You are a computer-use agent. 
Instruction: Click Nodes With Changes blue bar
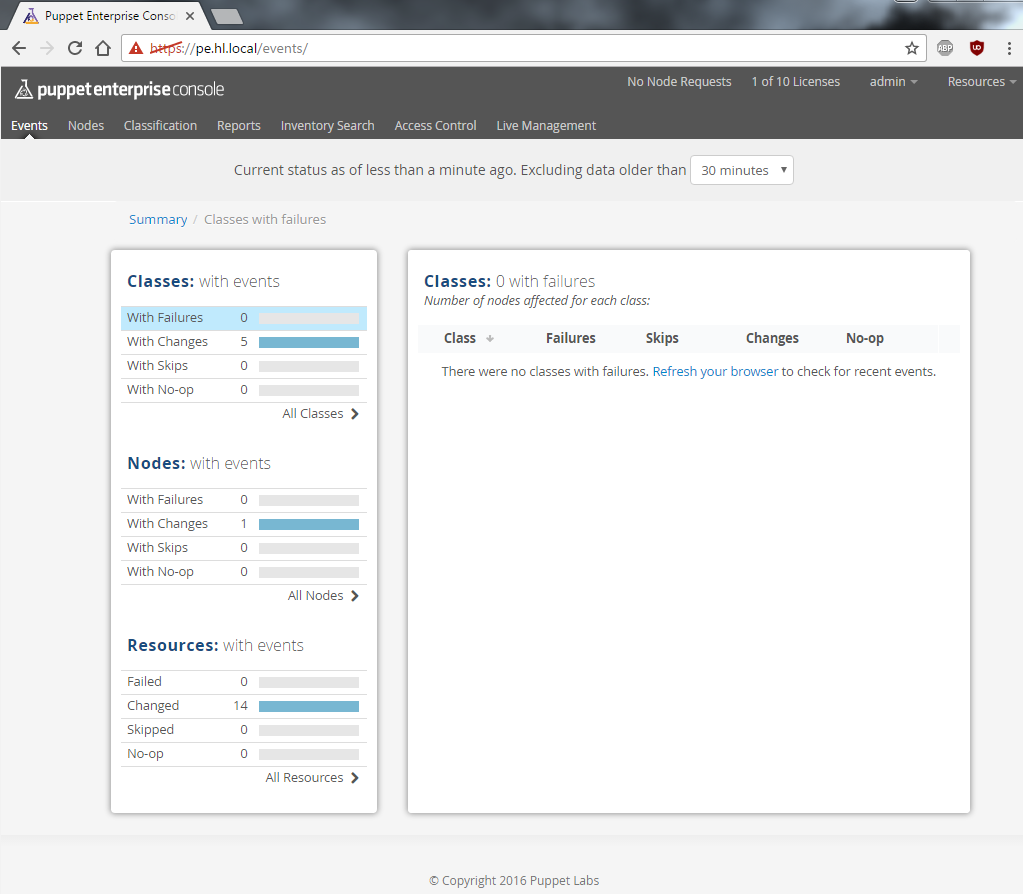309,525
